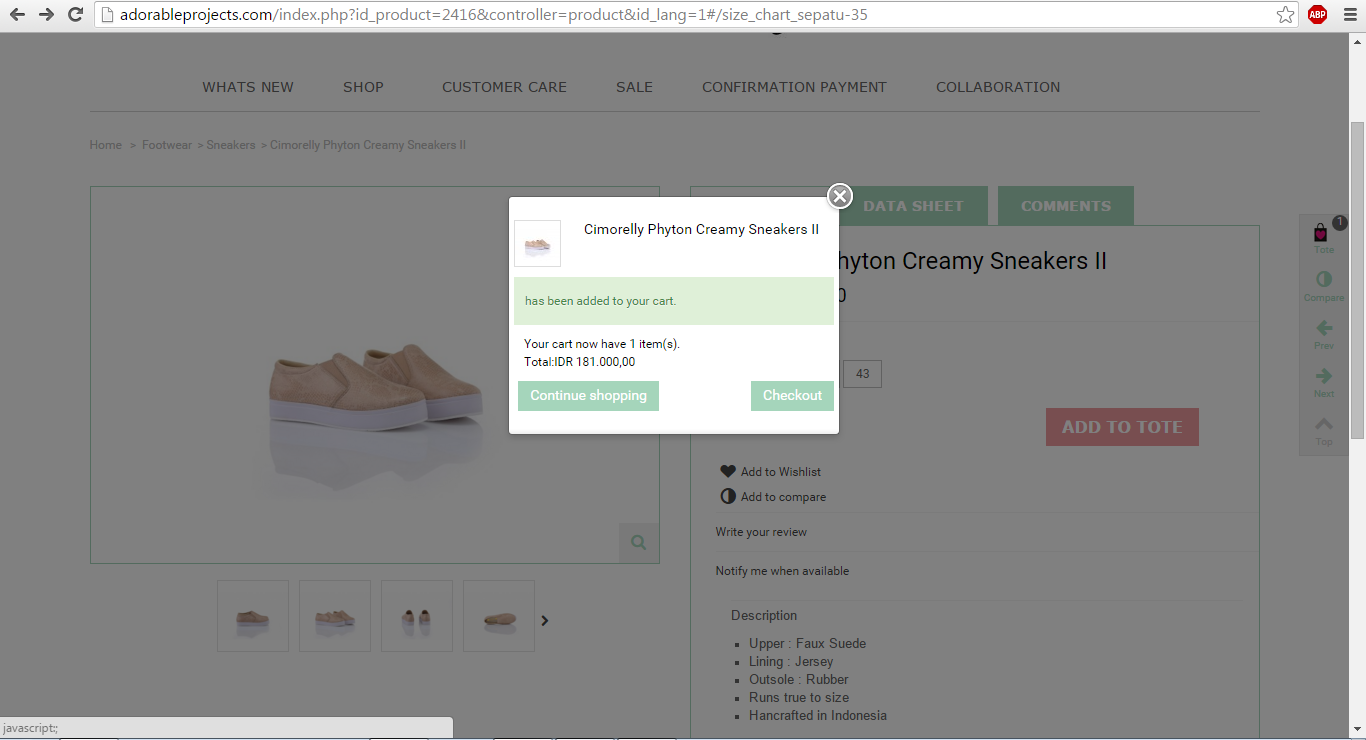1366x740 pixels.
Task: Click 'Your cart now have 1 item(s).' text
Action: pos(602,344)
